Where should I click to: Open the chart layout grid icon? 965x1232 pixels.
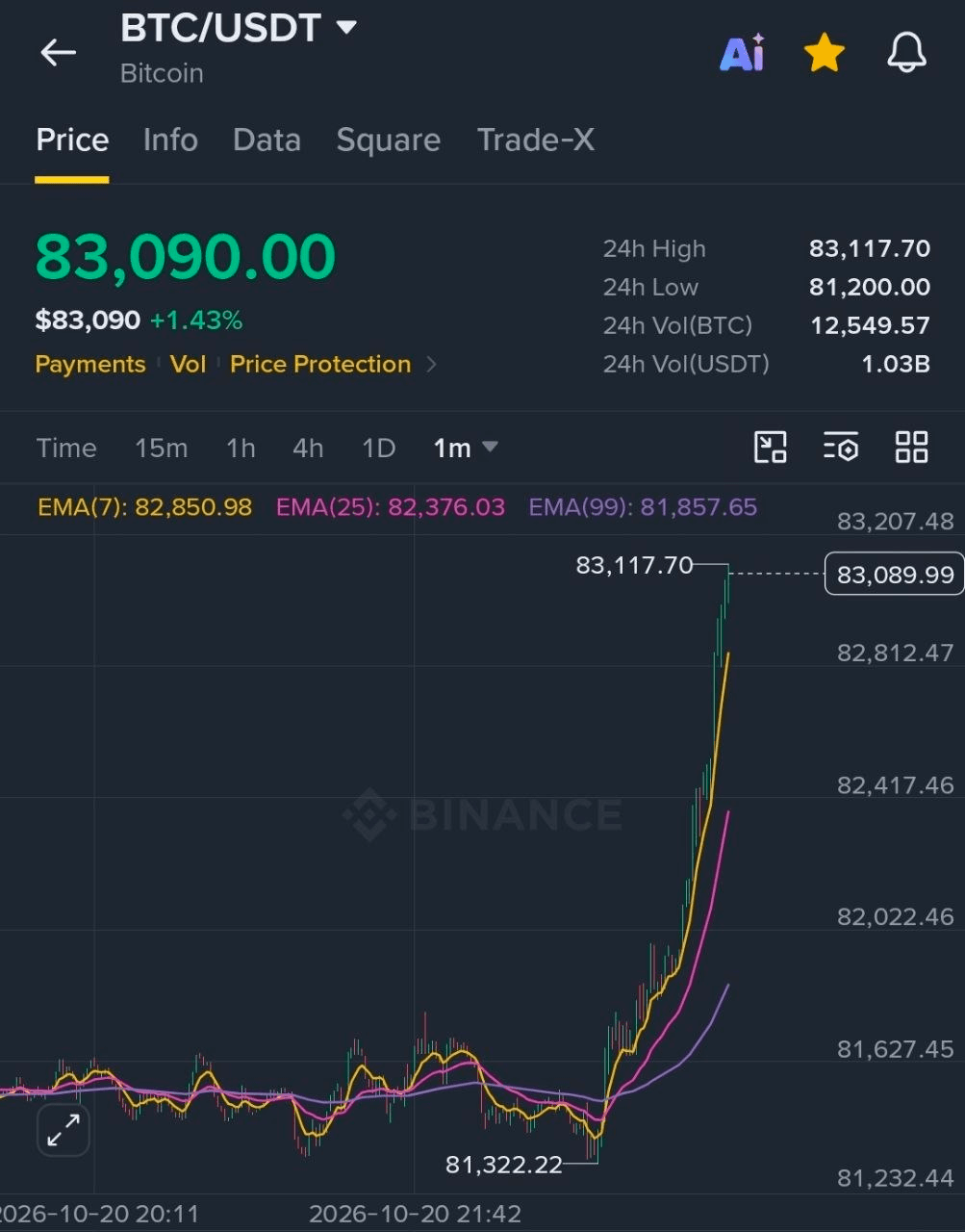pyautogui.click(x=911, y=447)
